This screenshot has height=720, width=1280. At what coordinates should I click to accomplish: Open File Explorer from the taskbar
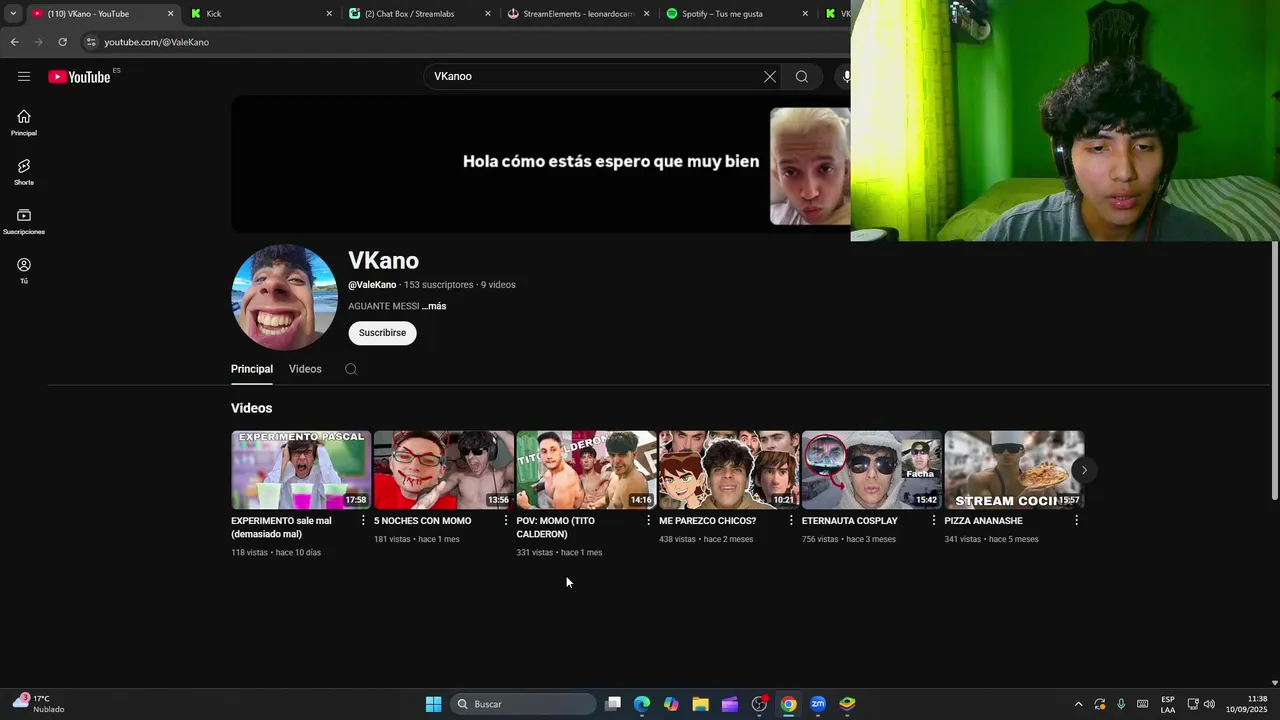pyautogui.click(x=701, y=704)
